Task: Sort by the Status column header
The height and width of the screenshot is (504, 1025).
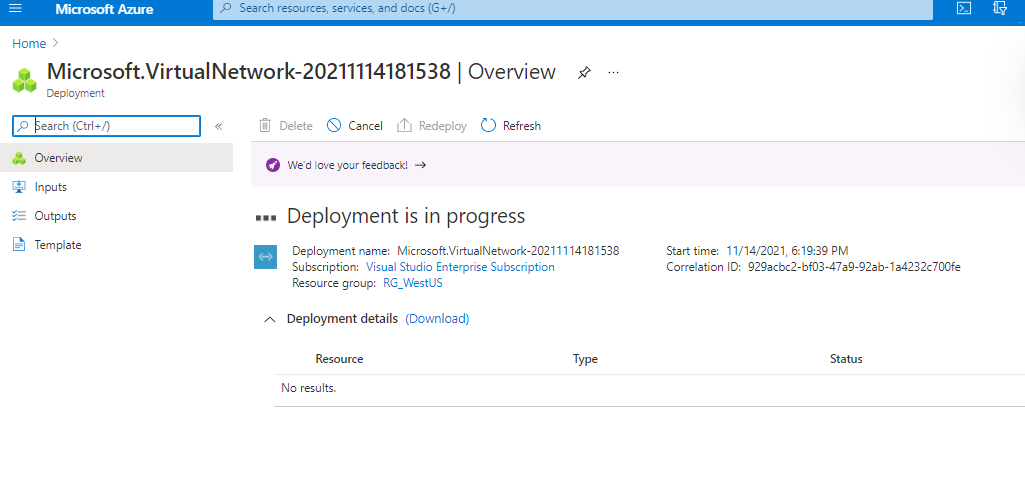Action: coord(846,359)
